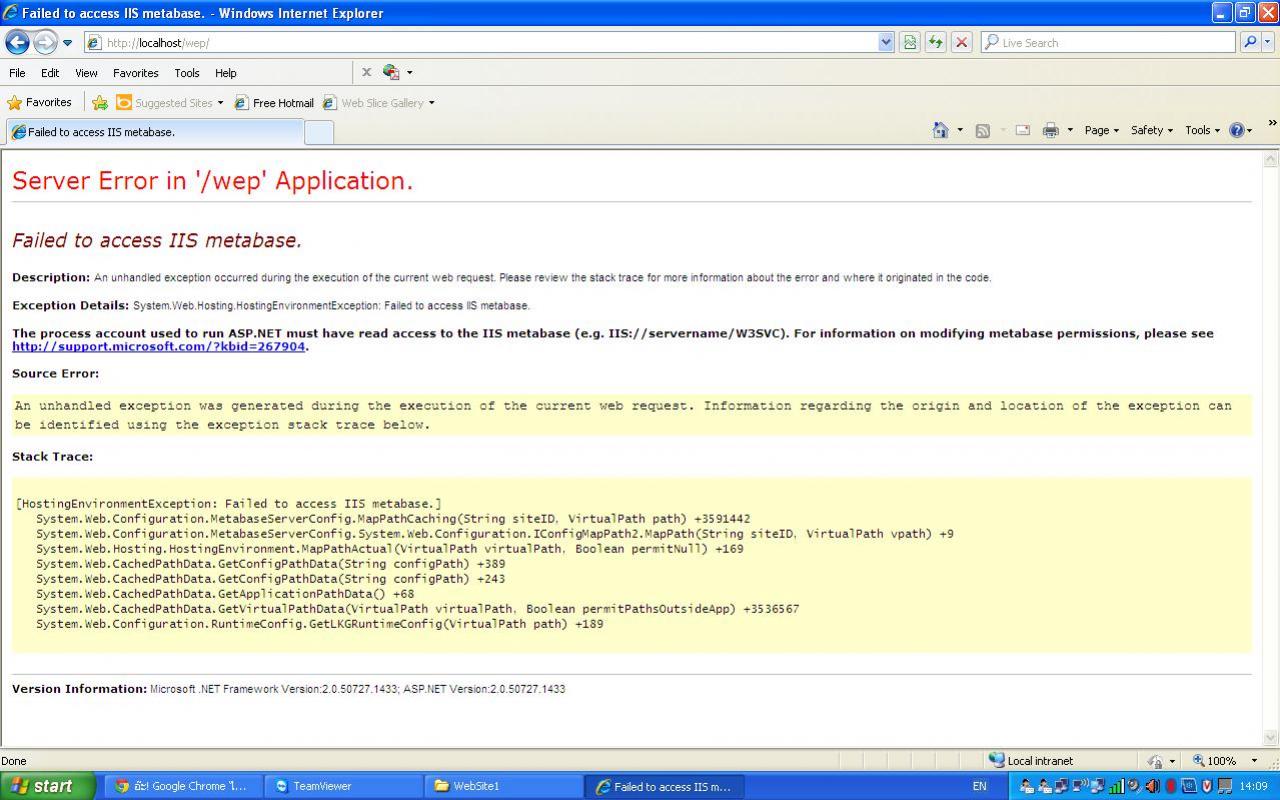Click the Stop loading red X icon
Image resolution: width=1280 pixels, height=800 pixels.
click(x=961, y=42)
